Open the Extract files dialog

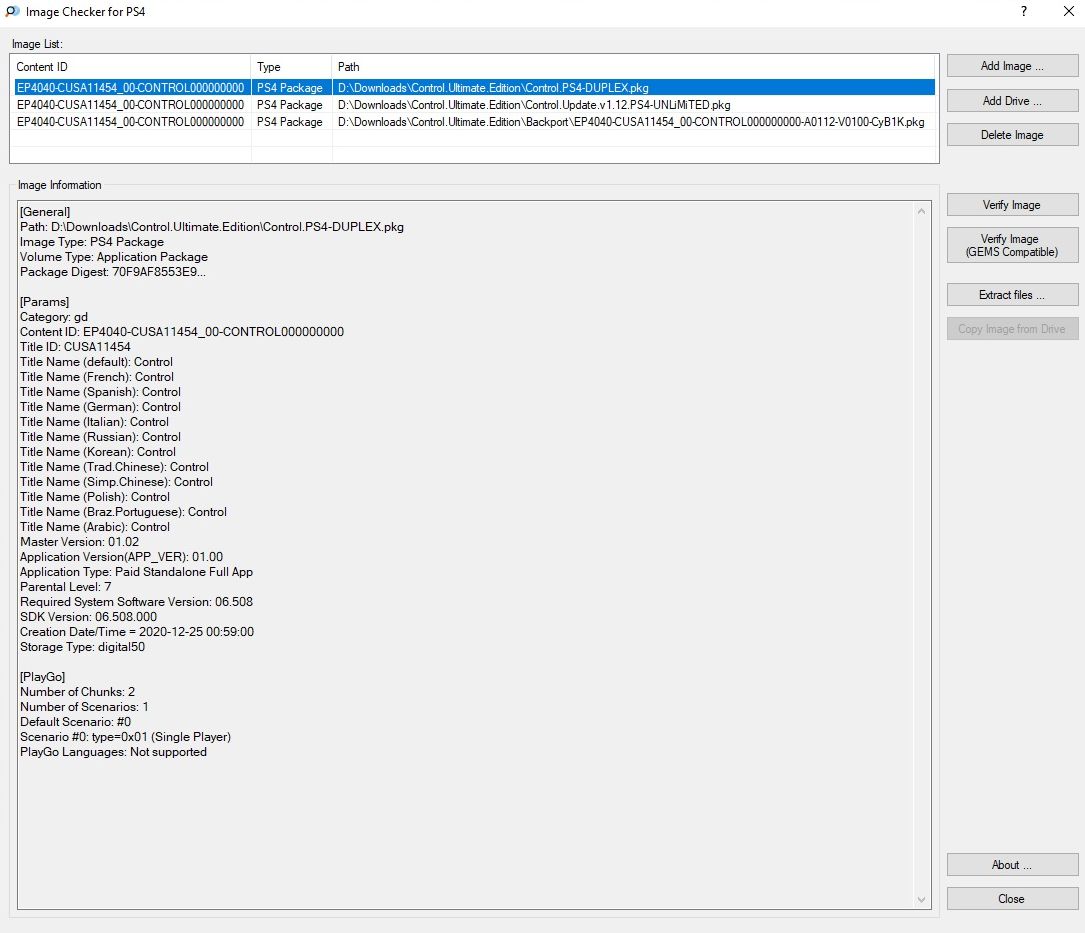click(x=1012, y=295)
